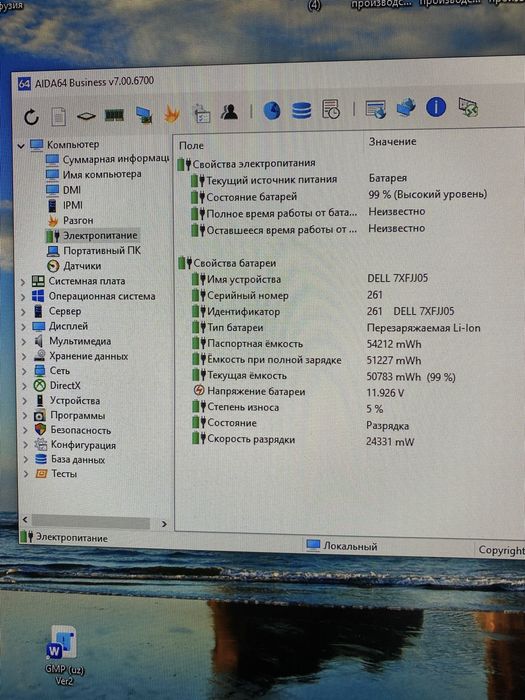
Task: Select Безопасность in the tree
Action: tap(73, 430)
